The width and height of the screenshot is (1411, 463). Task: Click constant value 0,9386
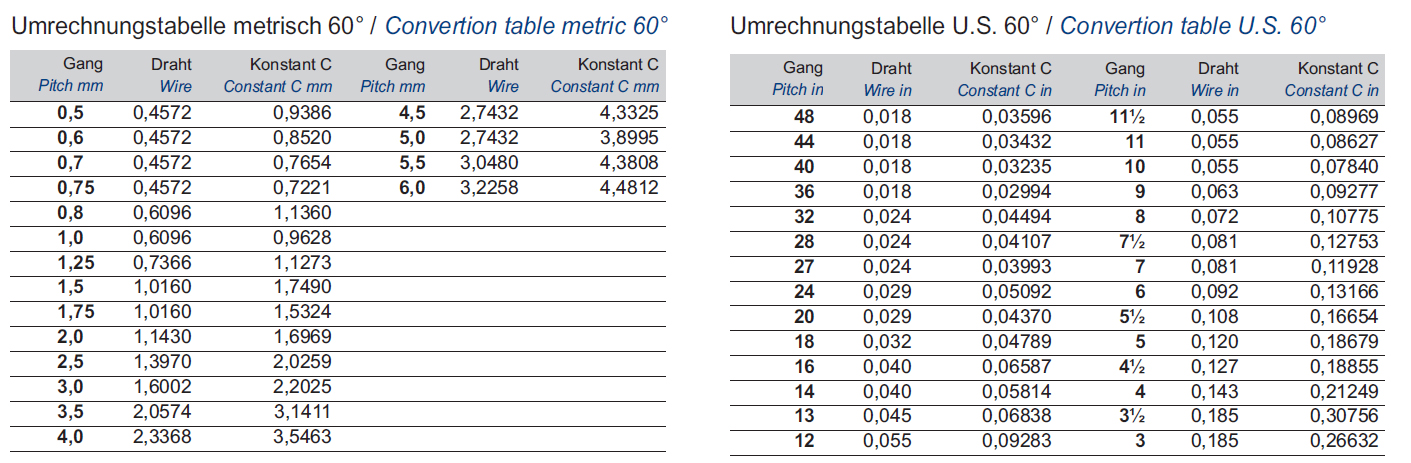tap(302, 112)
